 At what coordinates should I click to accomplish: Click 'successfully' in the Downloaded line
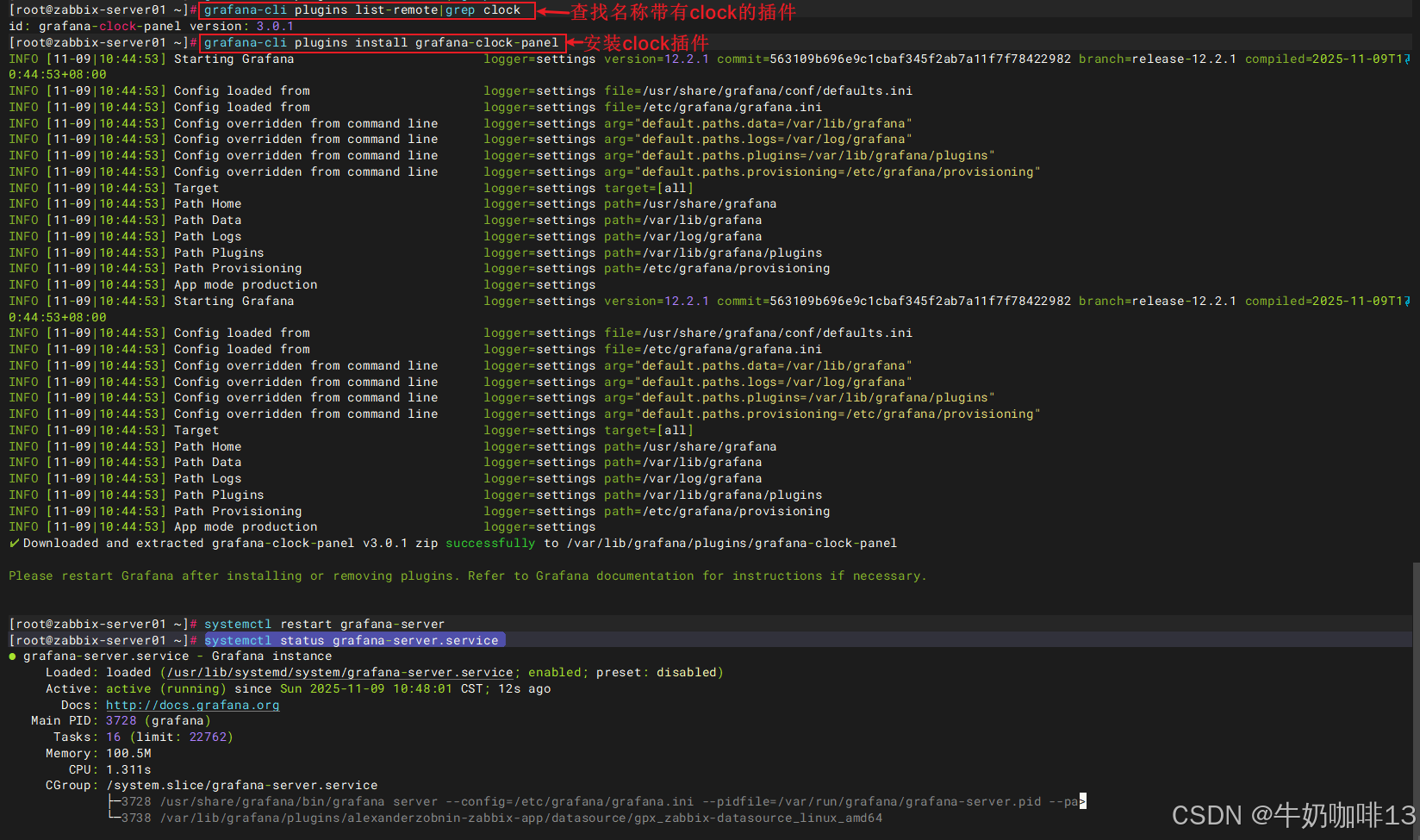point(490,543)
